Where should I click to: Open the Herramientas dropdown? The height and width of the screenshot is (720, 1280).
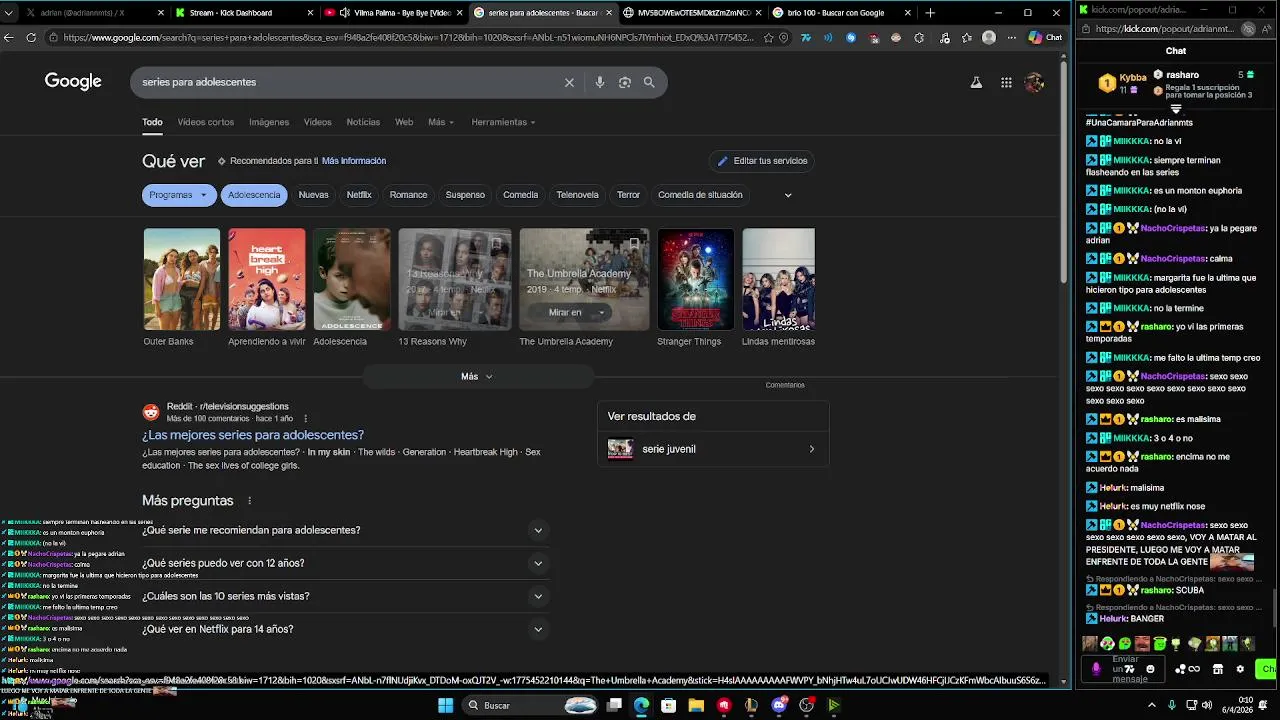tap(503, 122)
